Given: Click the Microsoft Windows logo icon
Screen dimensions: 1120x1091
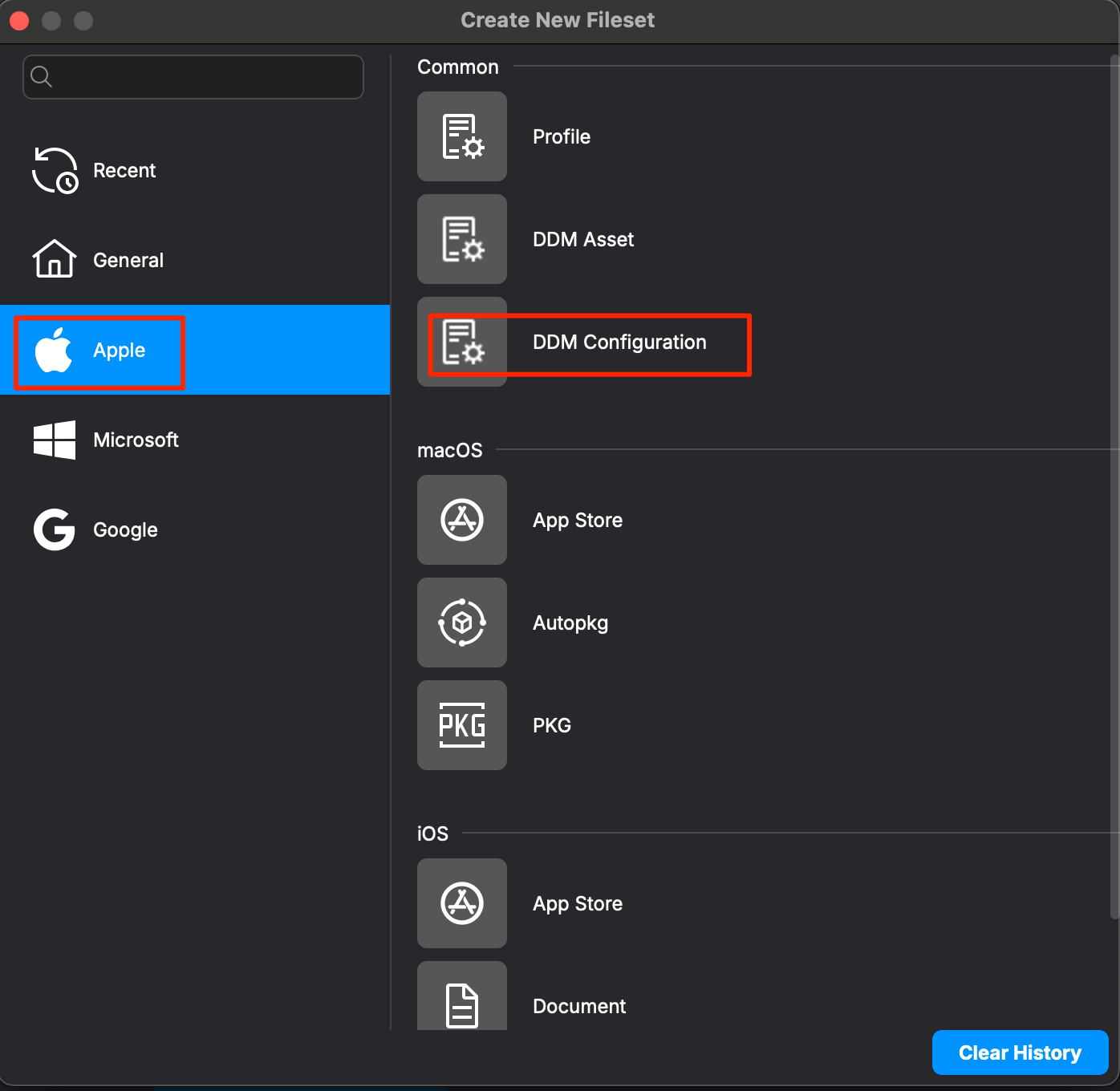Looking at the screenshot, I should [x=55, y=440].
